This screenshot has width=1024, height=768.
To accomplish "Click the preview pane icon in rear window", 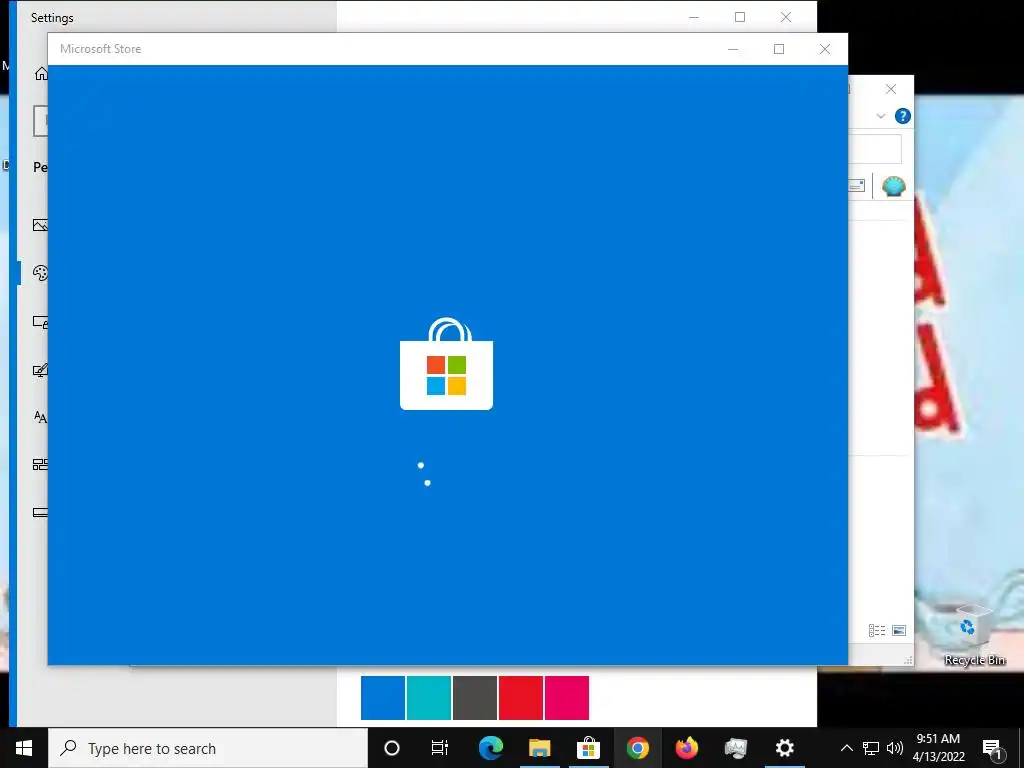I will 857,186.
